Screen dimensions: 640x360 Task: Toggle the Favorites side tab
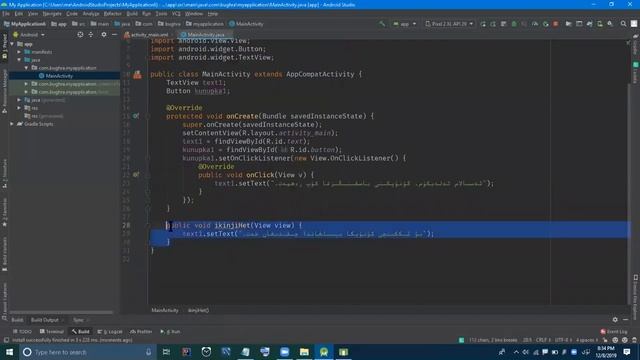pyautogui.click(x=4, y=212)
